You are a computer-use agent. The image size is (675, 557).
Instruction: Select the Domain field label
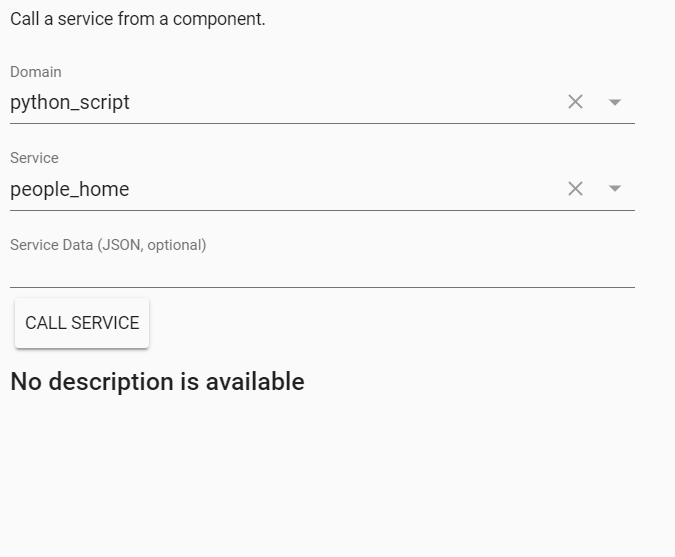pos(36,72)
